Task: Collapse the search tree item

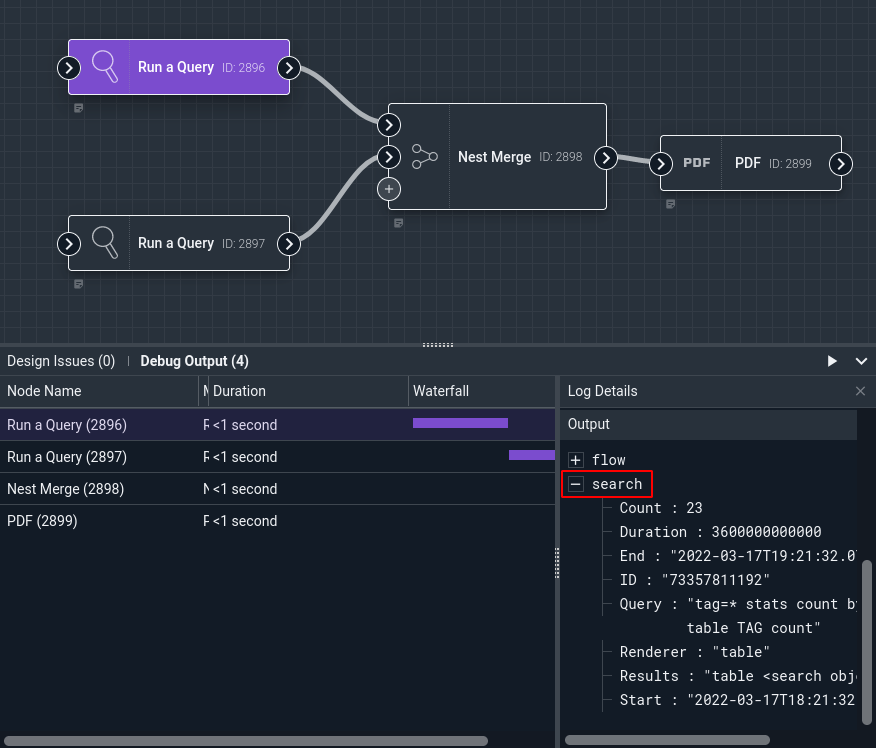Action: coord(575,484)
